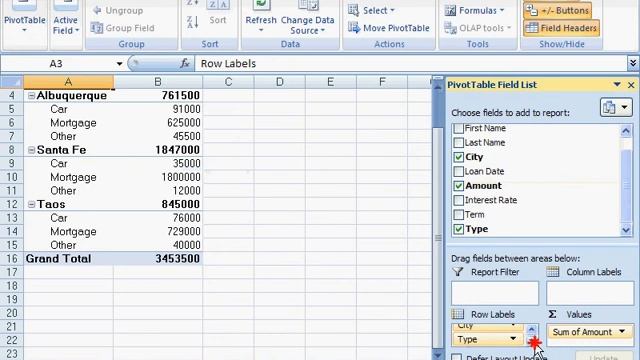Close the PivotTable Field List pane
Image resolution: width=640 pixels, height=360 pixels.
pyautogui.click(x=631, y=85)
